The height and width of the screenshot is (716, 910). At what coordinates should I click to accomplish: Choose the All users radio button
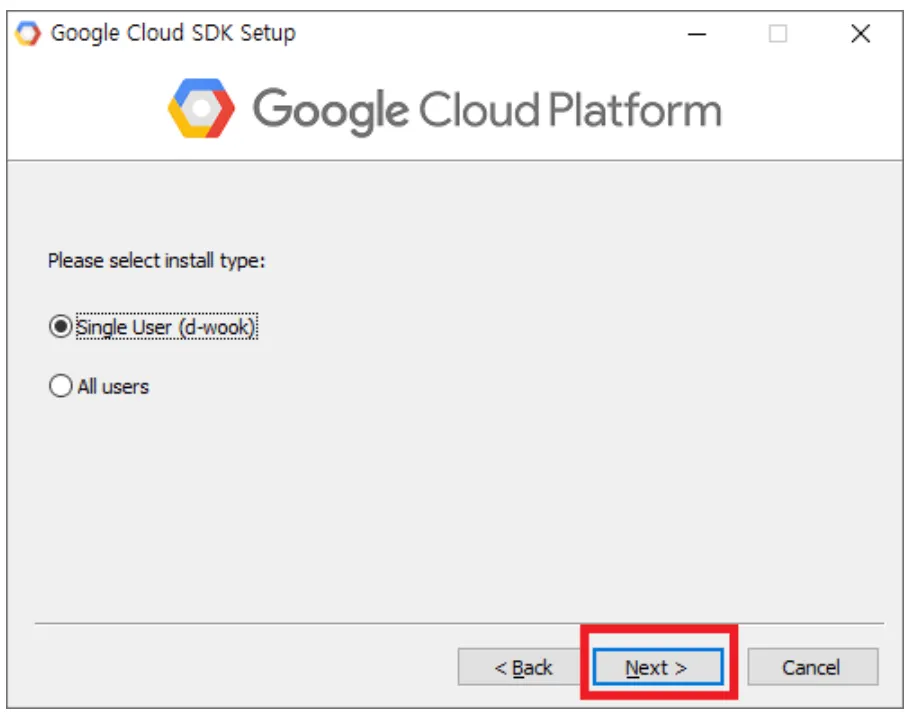[x=61, y=386]
